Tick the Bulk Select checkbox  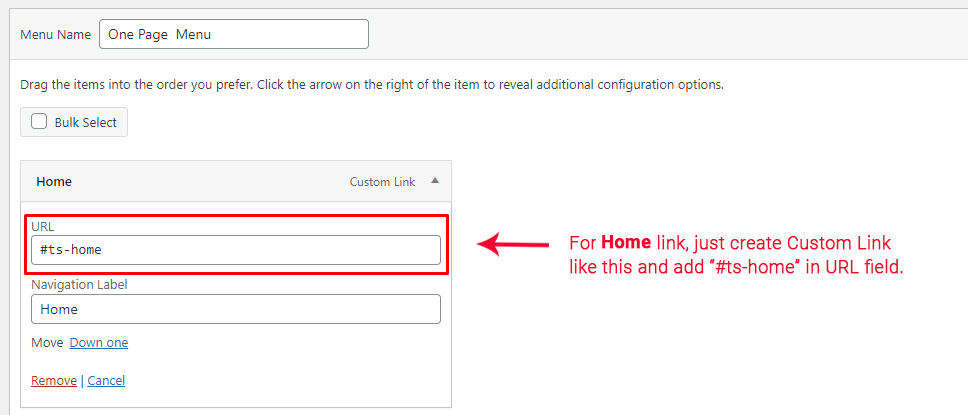click(x=39, y=122)
